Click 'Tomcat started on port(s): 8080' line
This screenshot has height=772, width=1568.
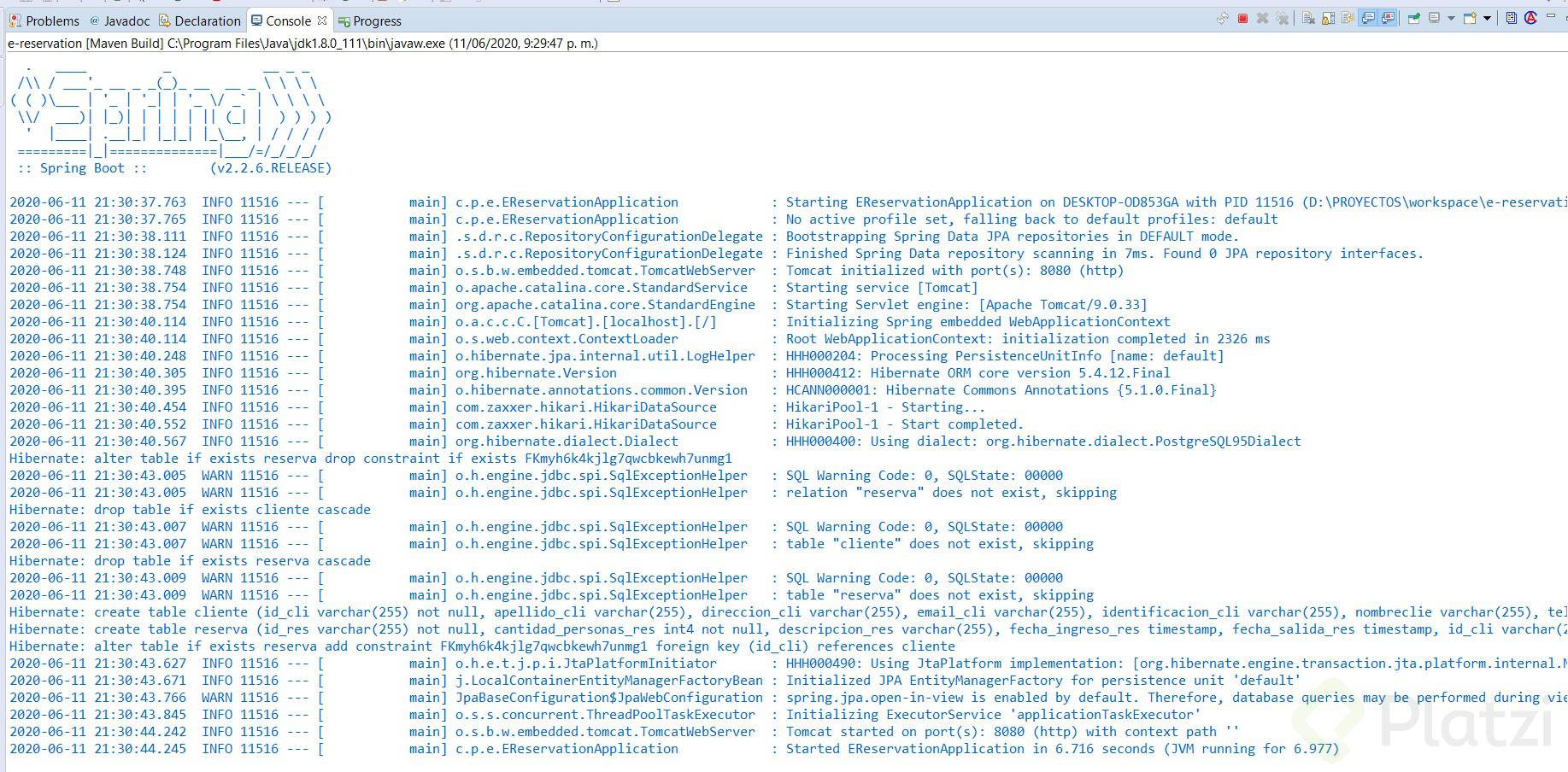(x=625, y=732)
